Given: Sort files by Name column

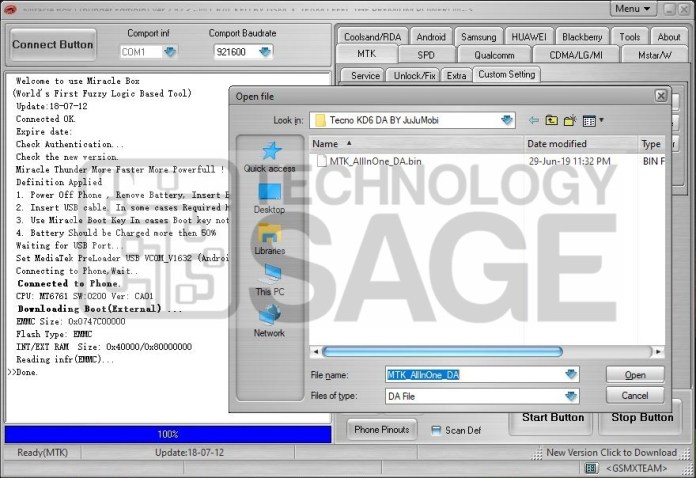Looking at the screenshot, I should pos(416,144).
